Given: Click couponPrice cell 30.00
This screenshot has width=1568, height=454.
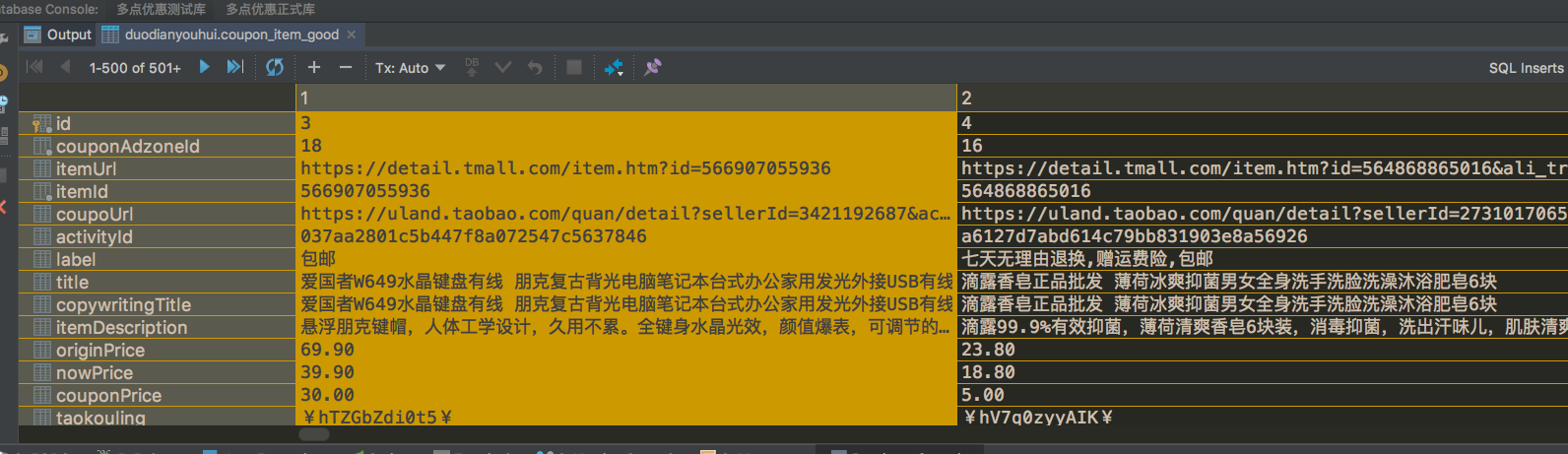Looking at the screenshot, I should [x=626, y=395].
